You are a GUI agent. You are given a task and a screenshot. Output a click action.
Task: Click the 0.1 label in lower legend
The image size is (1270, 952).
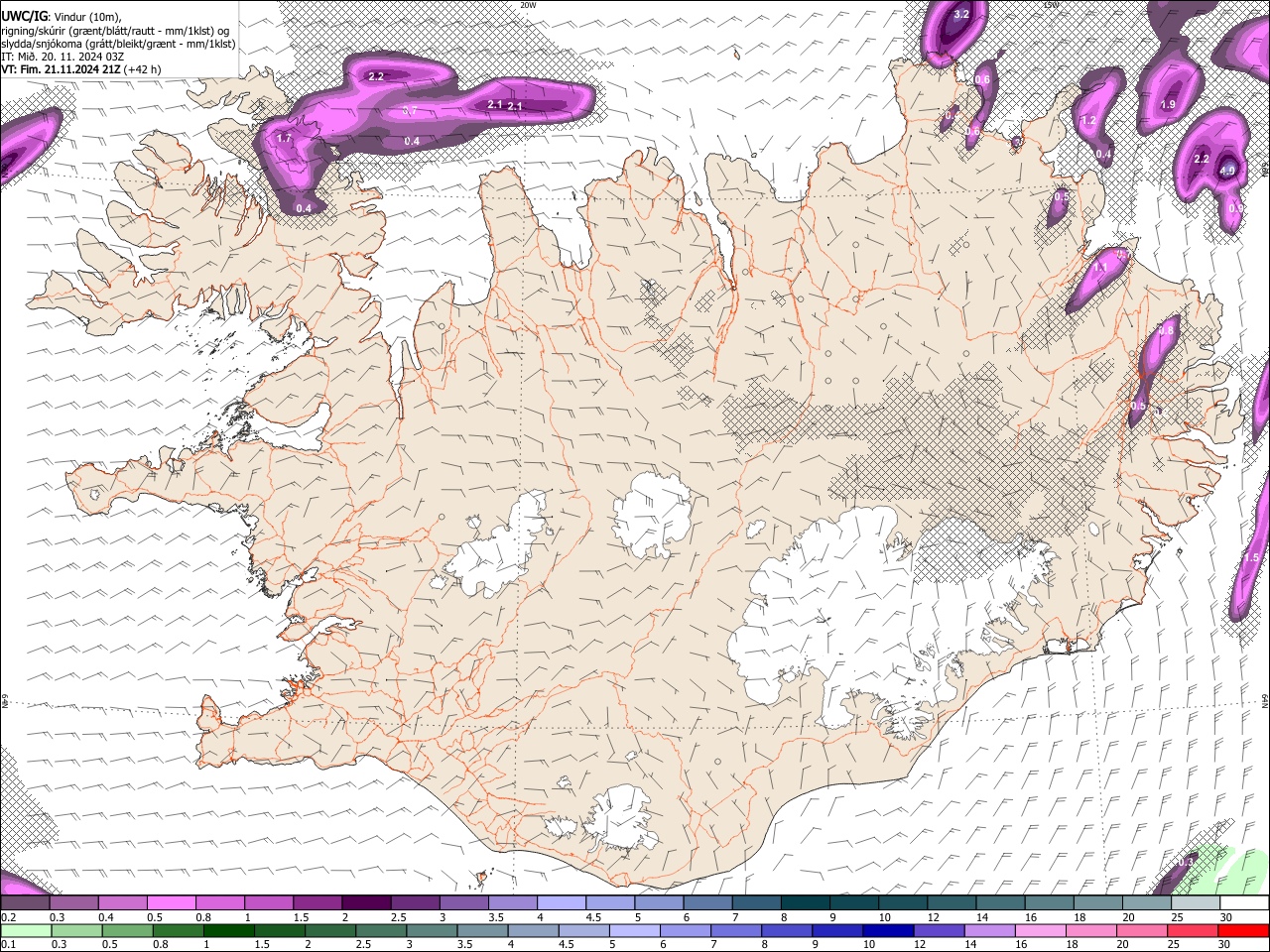pyautogui.click(x=7, y=944)
